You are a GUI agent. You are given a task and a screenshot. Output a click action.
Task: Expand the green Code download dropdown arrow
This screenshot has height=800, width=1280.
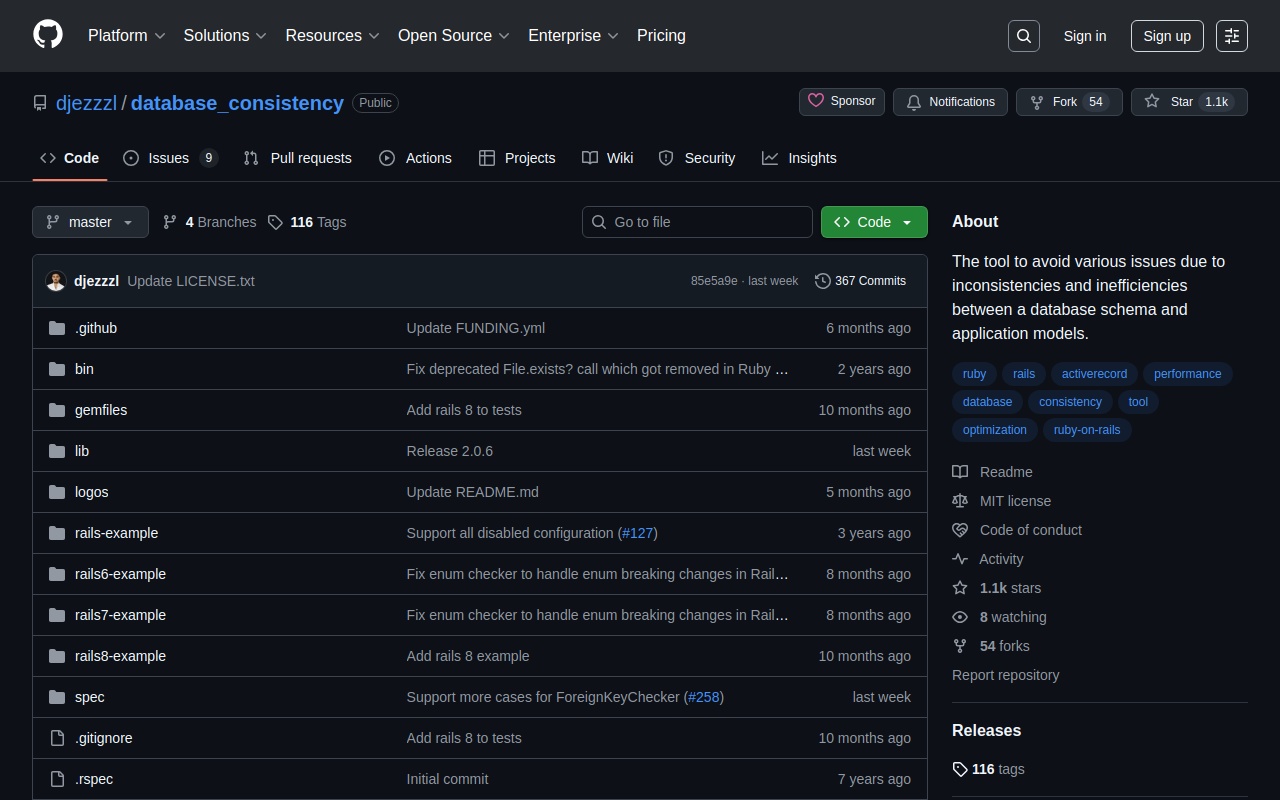click(x=906, y=221)
